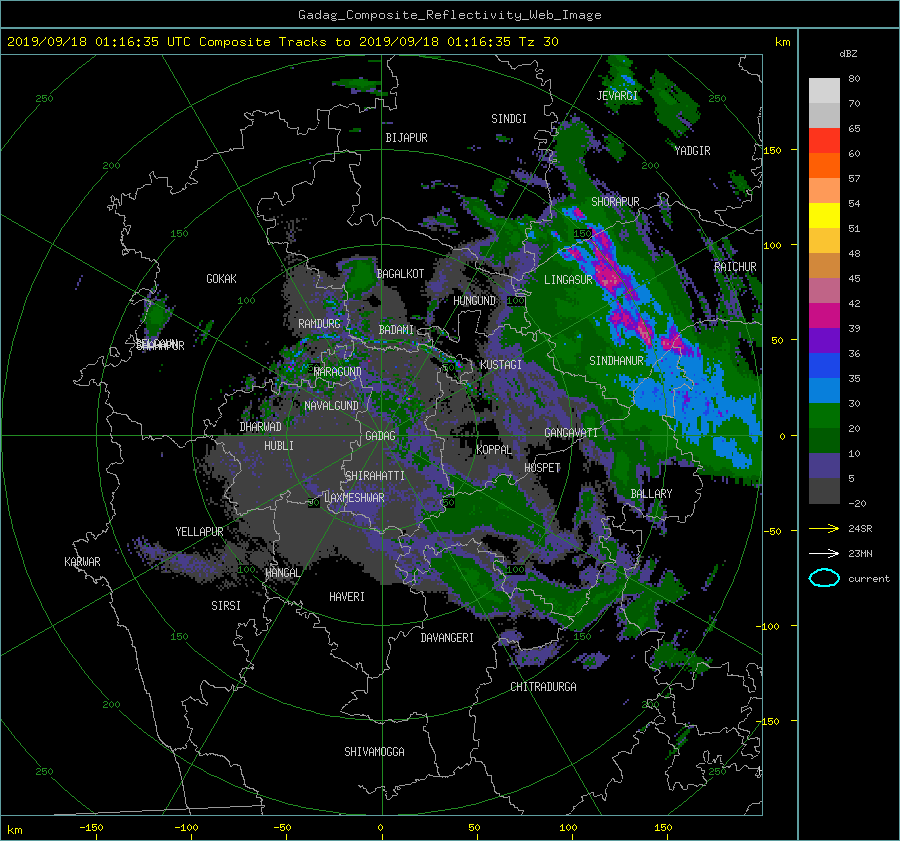Click the 'SINDGI' city label
This screenshot has width=900, height=841.
tap(509, 119)
